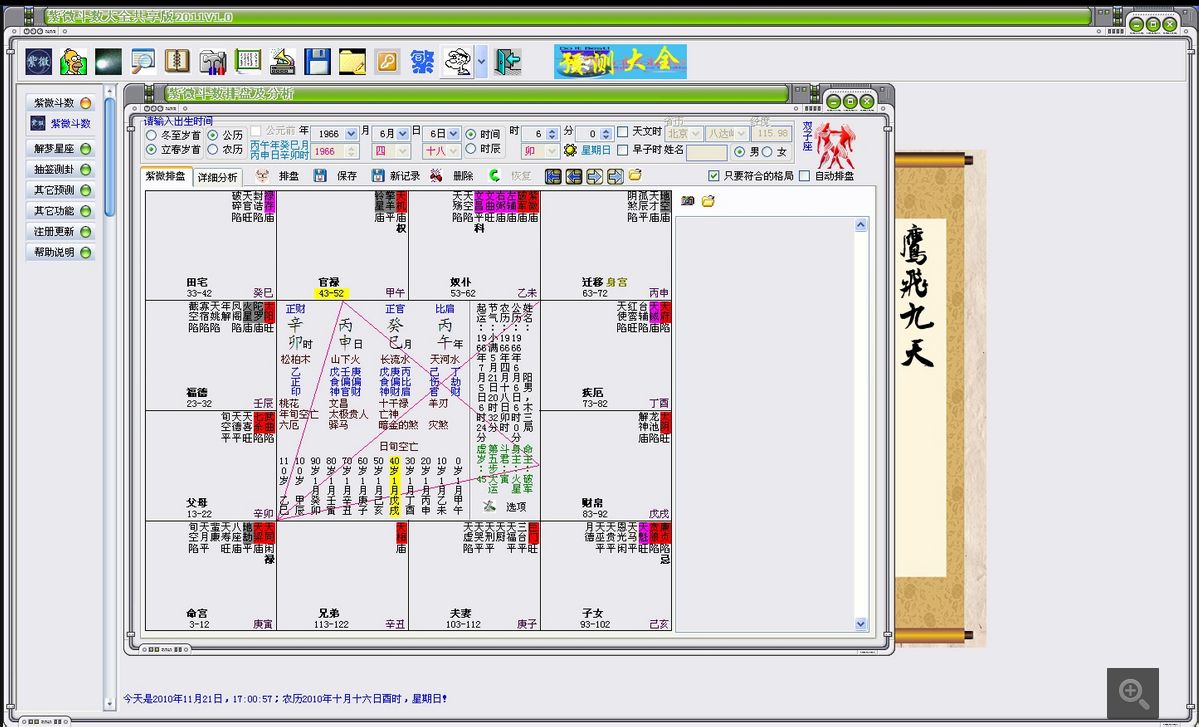Click the Gemini 双子座 zodiac image
This screenshot has width=1199, height=727.
point(834,144)
